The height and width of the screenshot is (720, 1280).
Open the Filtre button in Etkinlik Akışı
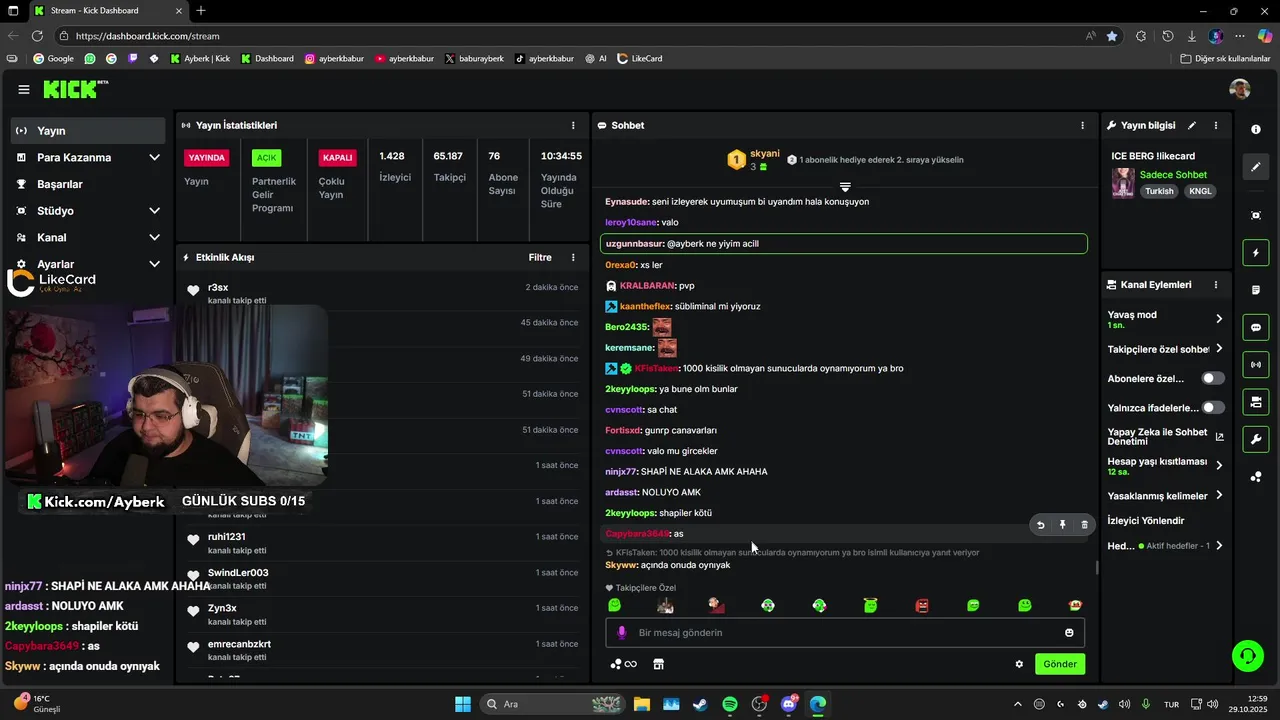(540, 258)
